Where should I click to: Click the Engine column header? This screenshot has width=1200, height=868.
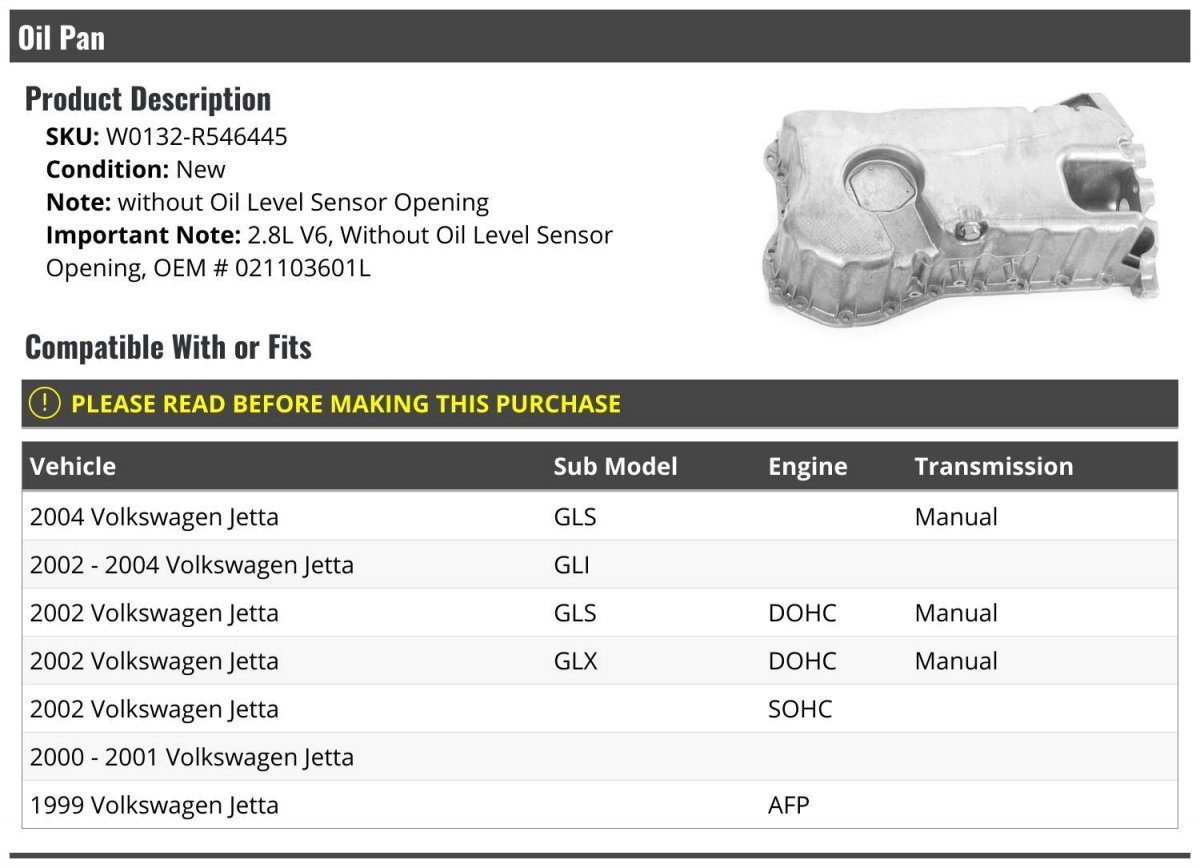pos(807,466)
